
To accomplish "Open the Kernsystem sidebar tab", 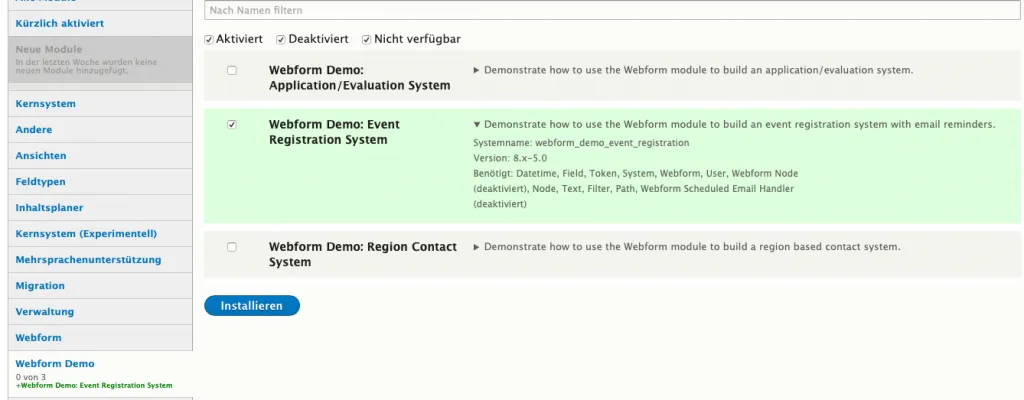I will (100, 103).
